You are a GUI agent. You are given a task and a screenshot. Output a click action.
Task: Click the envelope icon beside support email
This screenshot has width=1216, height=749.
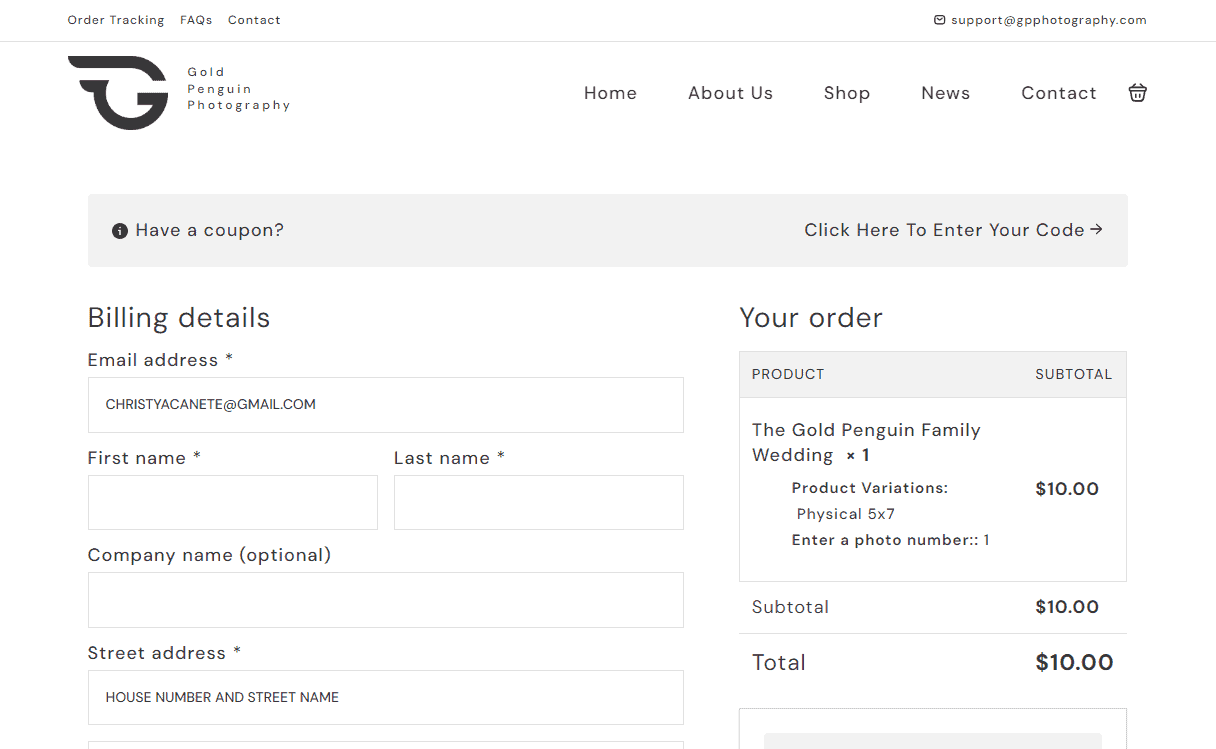click(939, 20)
